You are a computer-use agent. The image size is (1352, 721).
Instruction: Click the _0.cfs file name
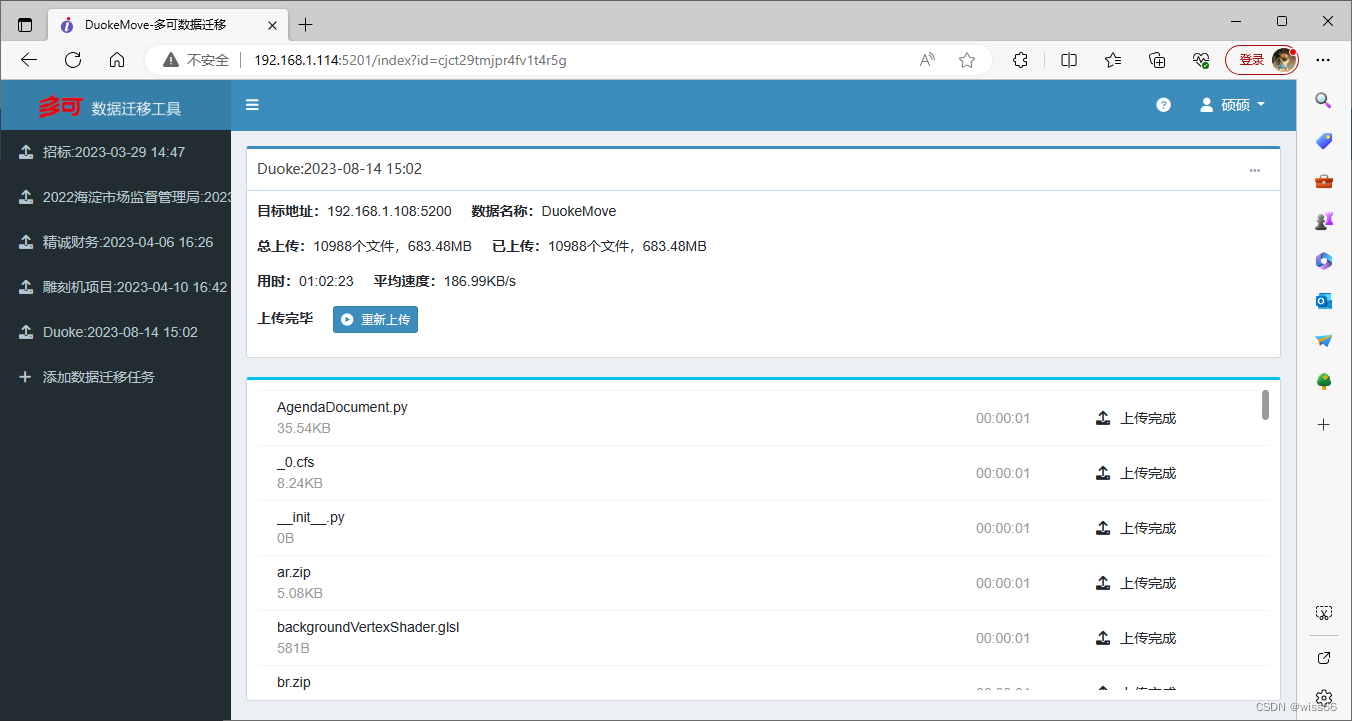pyautogui.click(x=296, y=462)
